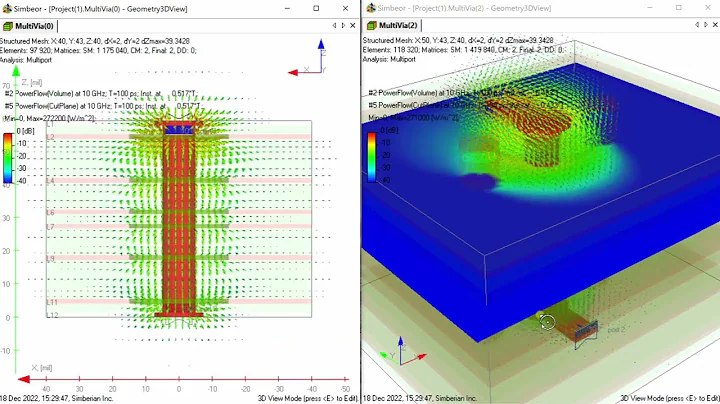Viewport: 720px width, 404px height.
Task: Click '18 Dec 2022, 15:29:47' status in left window
Action: tap(56, 398)
